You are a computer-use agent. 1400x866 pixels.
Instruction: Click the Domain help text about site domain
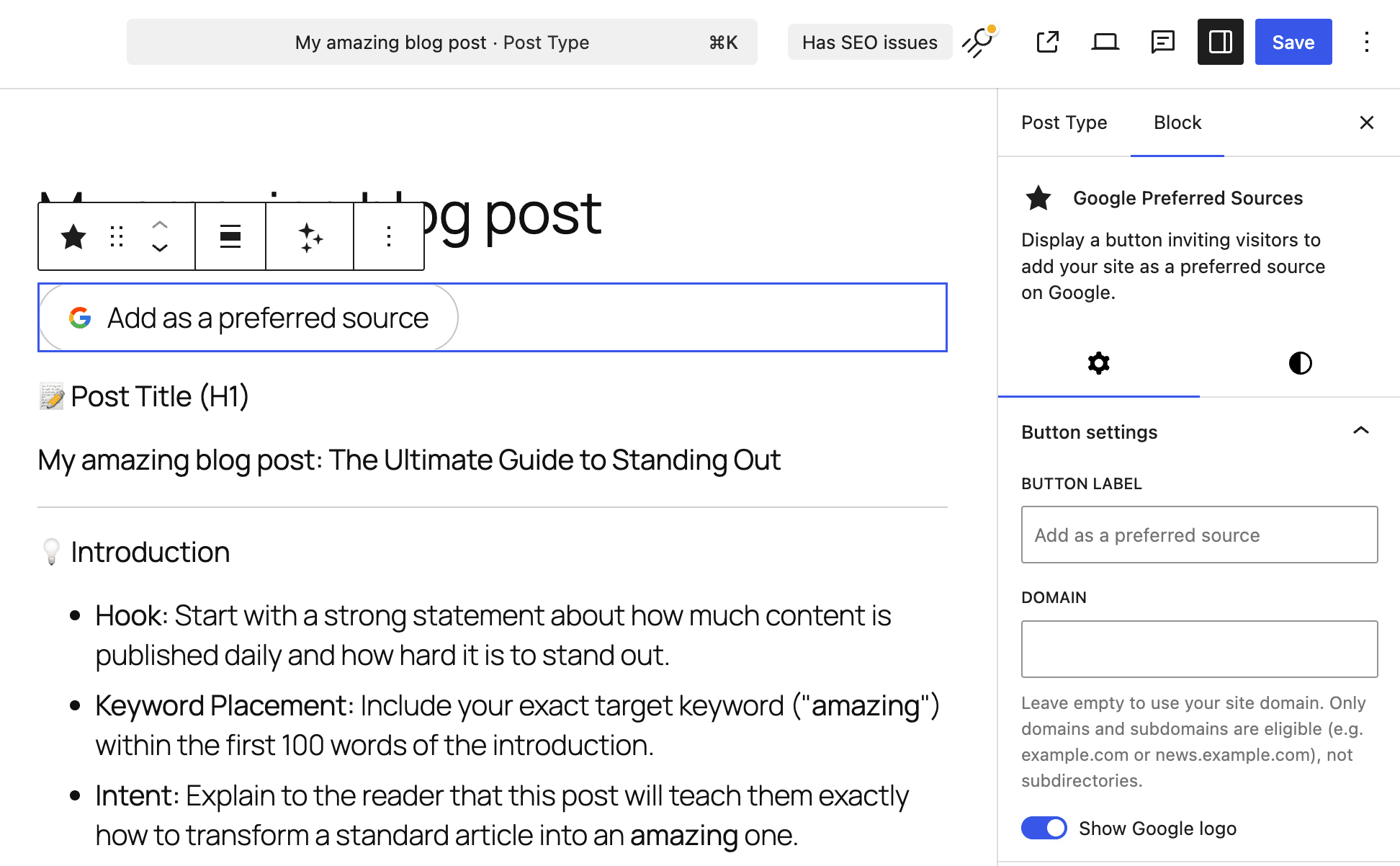pyautogui.click(x=1193, y=741)
